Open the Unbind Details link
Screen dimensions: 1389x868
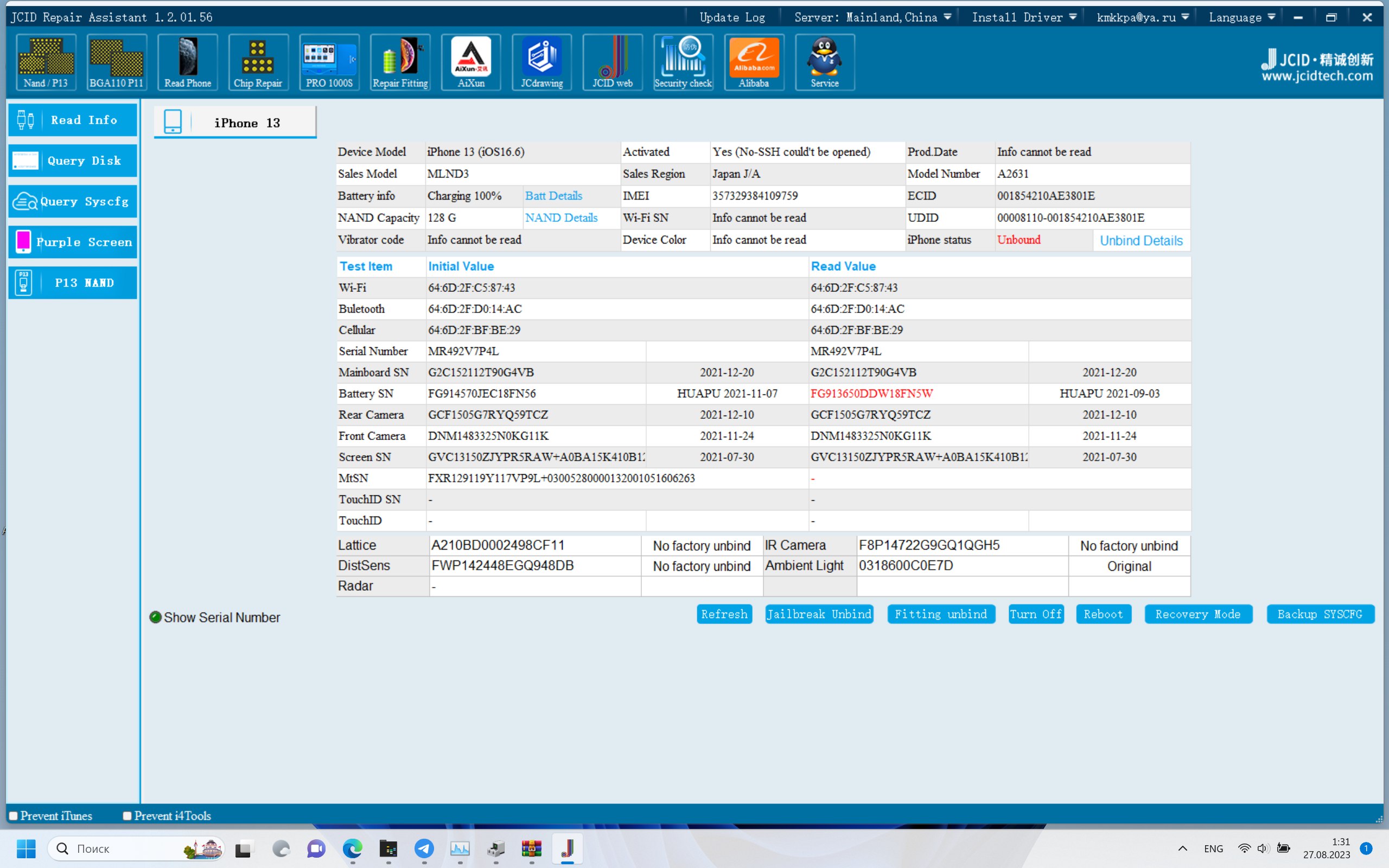(1141, 240)
